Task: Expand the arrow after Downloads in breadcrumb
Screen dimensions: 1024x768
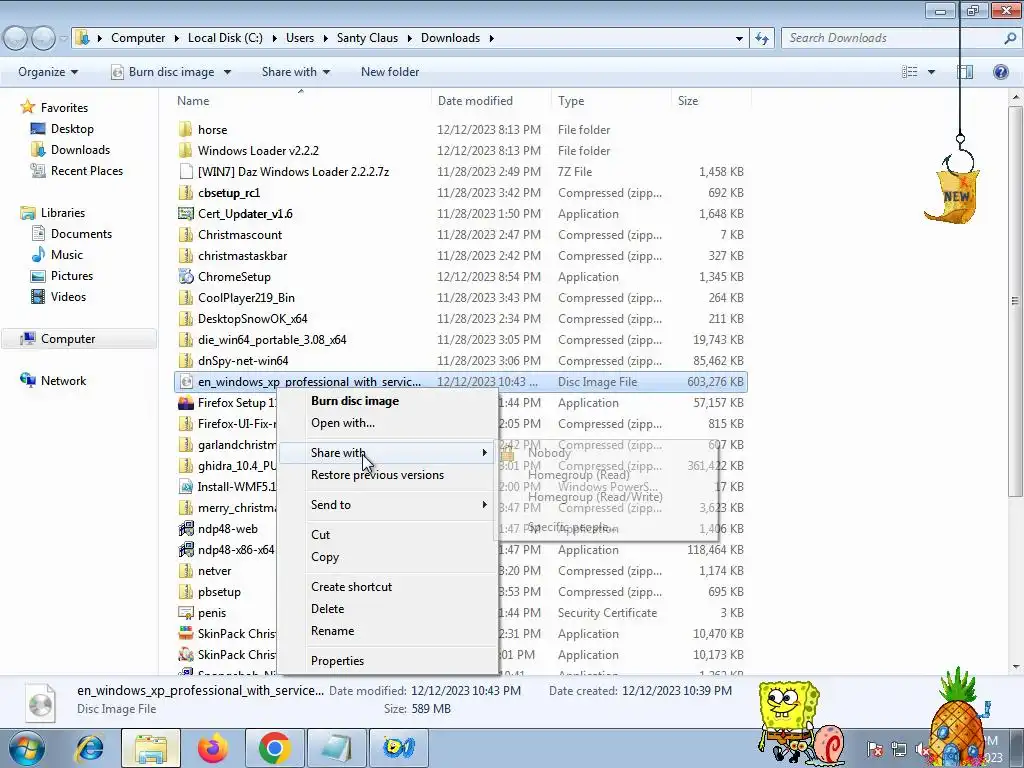Action: 491,38
